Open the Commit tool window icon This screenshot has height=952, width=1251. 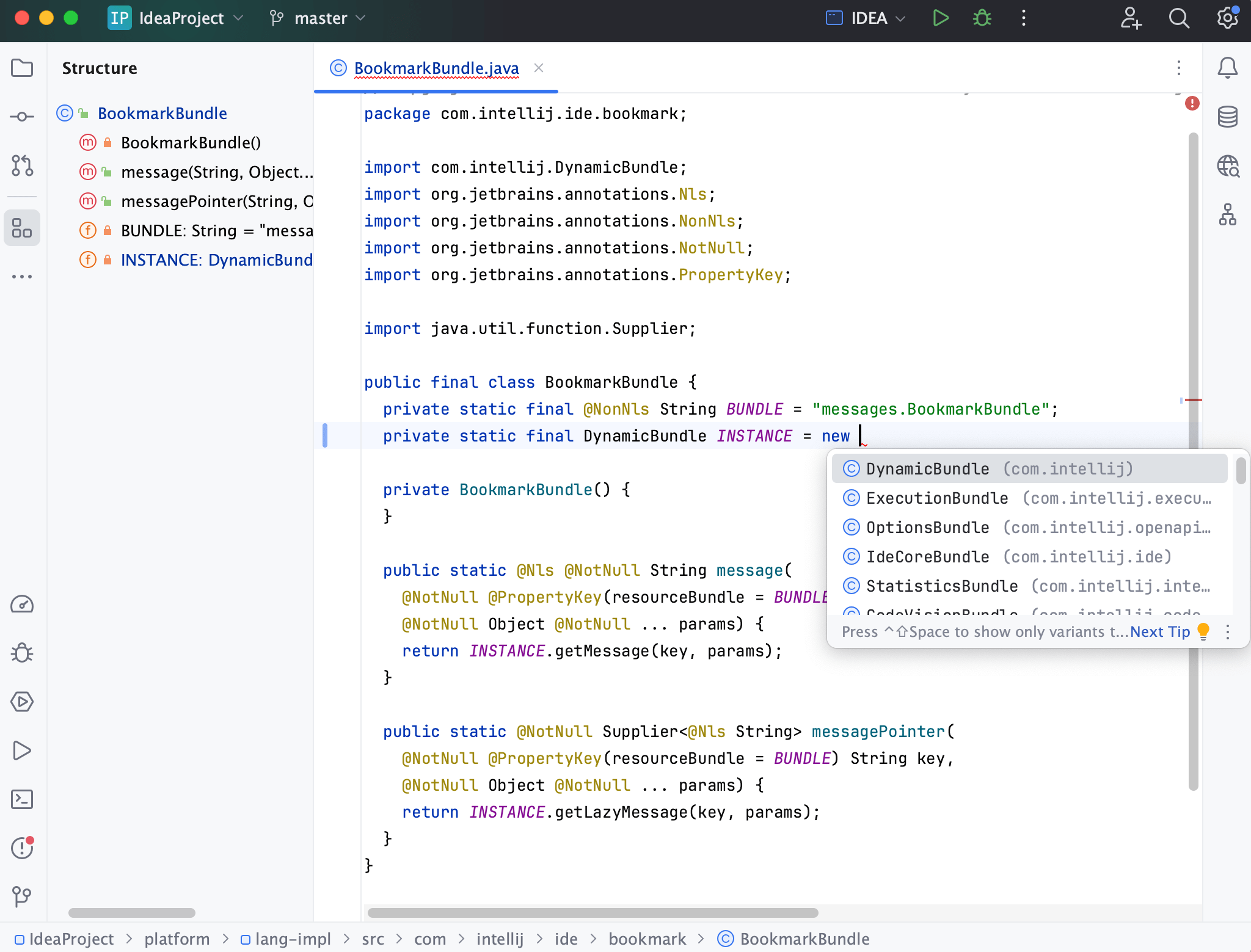22,116
